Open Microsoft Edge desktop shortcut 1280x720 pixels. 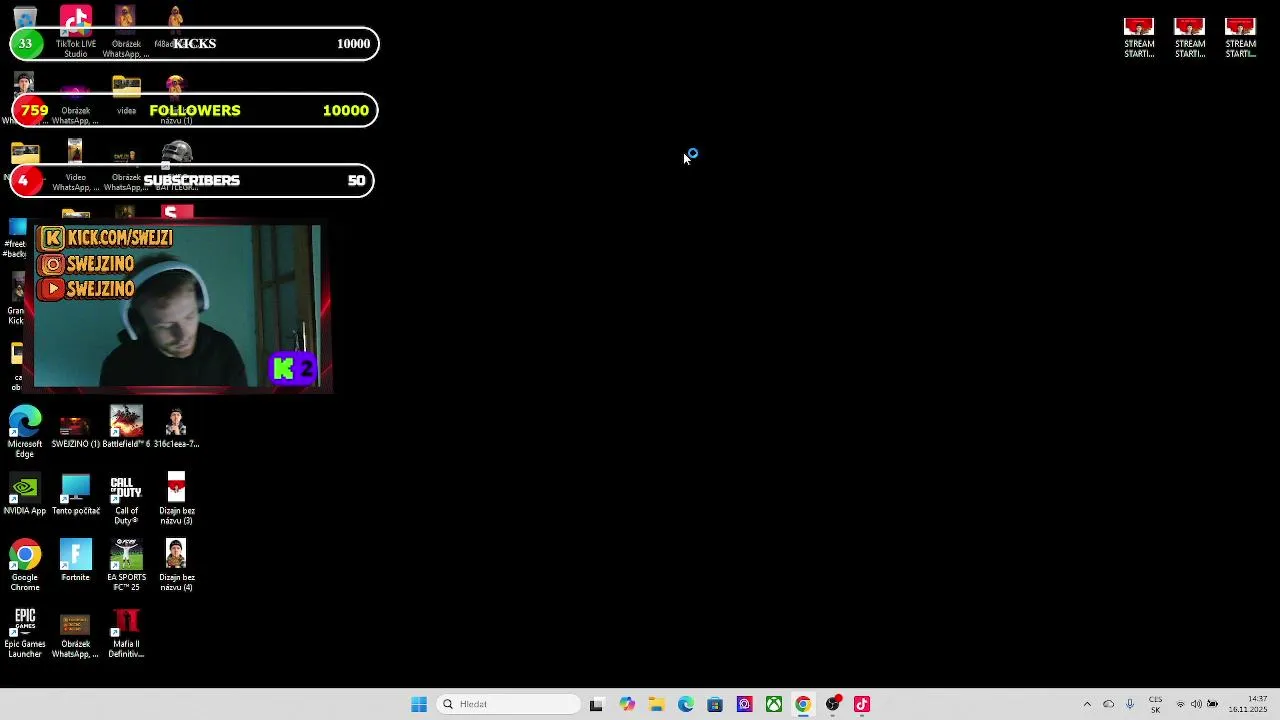tap(25, 431)
